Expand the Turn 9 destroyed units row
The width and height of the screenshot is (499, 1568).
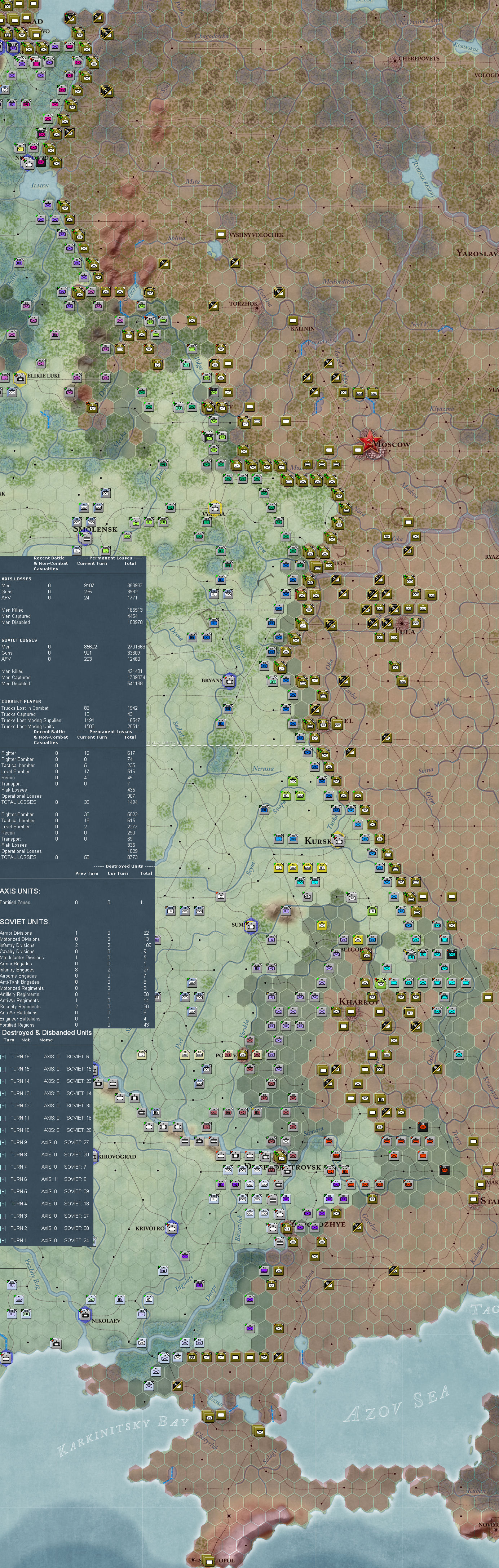click(x=4, y=1143)
